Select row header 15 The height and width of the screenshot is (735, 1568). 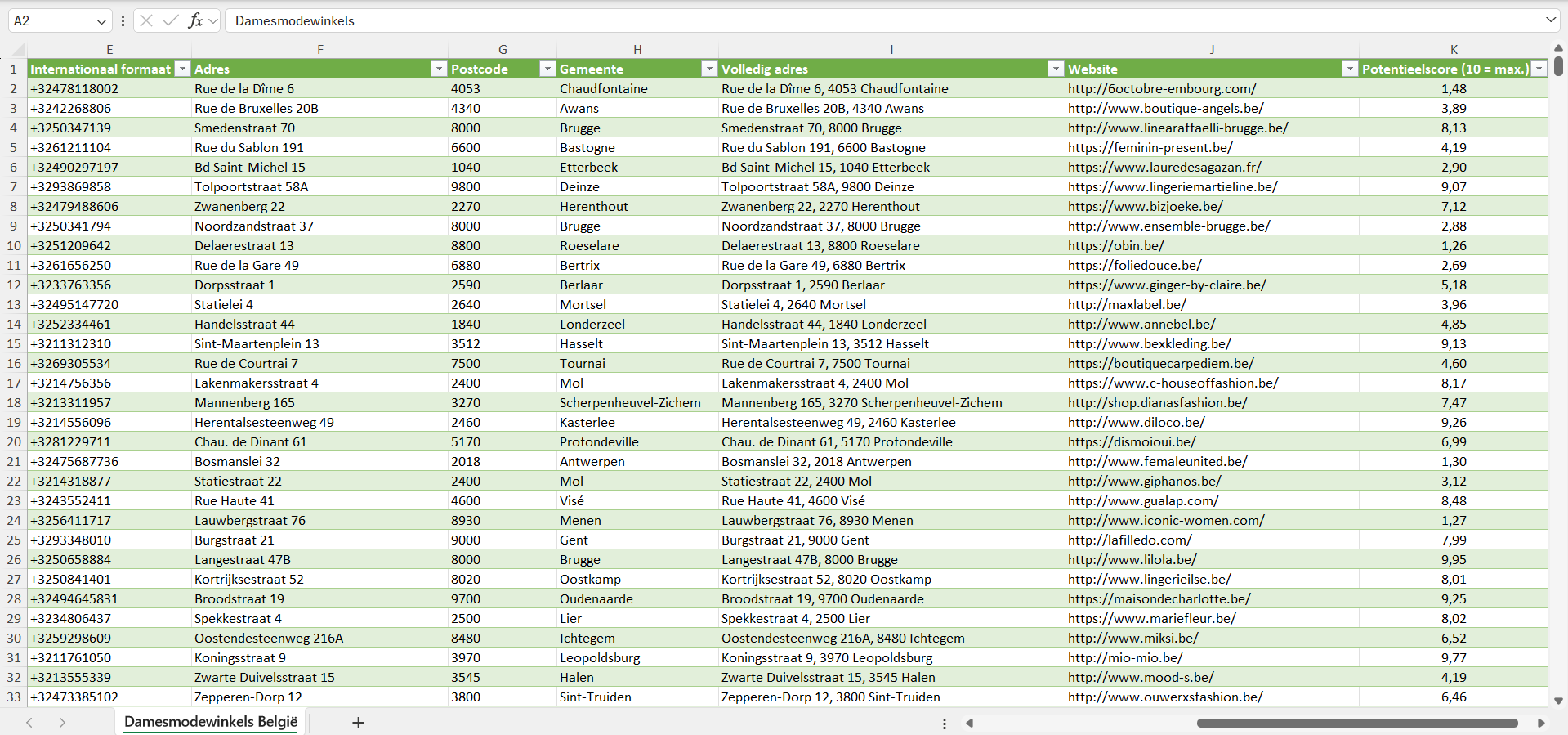coord(14,343)
